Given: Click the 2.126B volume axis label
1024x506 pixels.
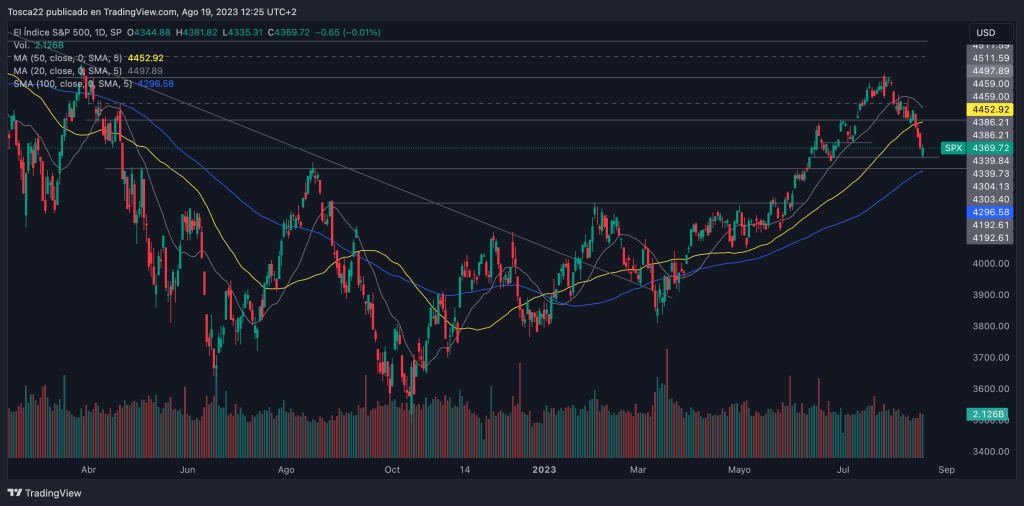Looking at the screenshot, I should pyautogui.click(x=990, y=414).
